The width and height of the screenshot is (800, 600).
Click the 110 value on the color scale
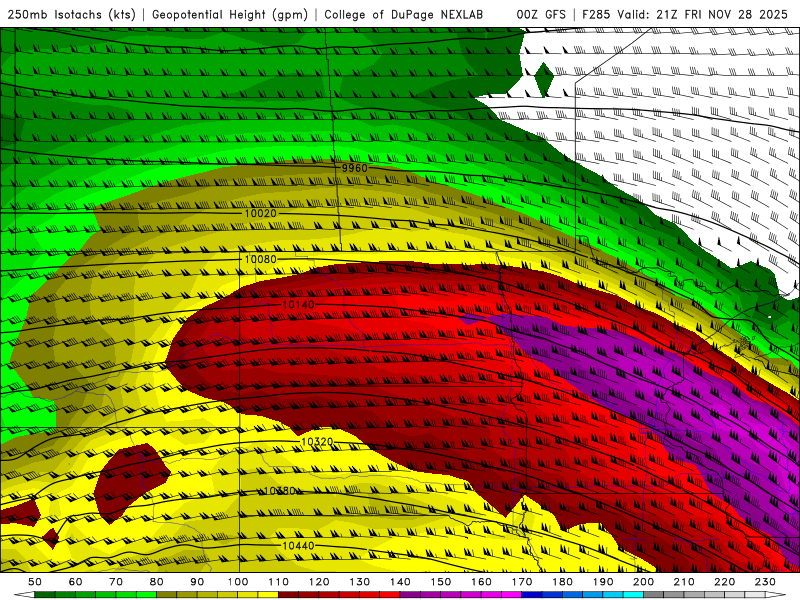coord(279,582)
